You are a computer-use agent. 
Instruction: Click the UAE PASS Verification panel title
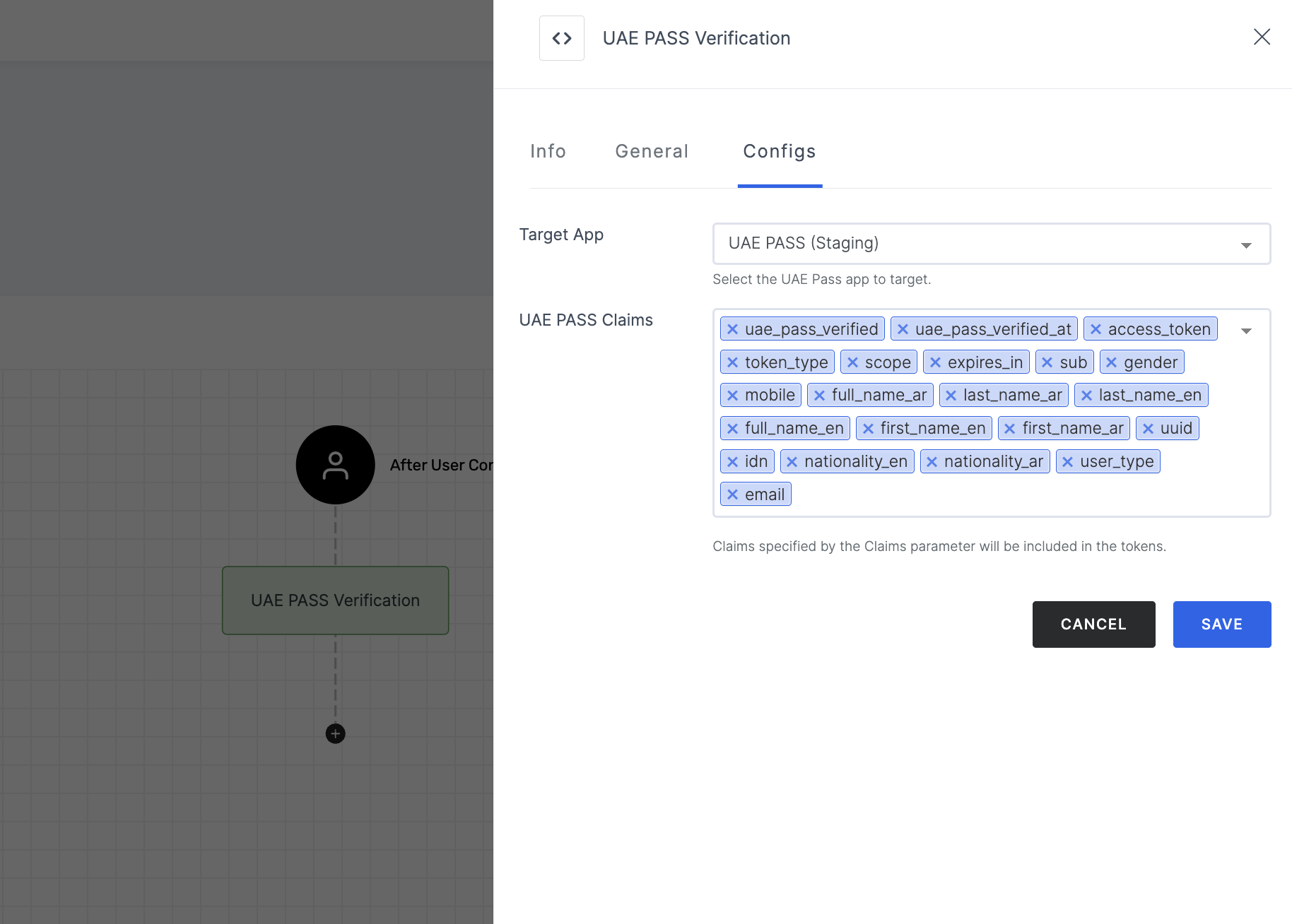(697, 38)
